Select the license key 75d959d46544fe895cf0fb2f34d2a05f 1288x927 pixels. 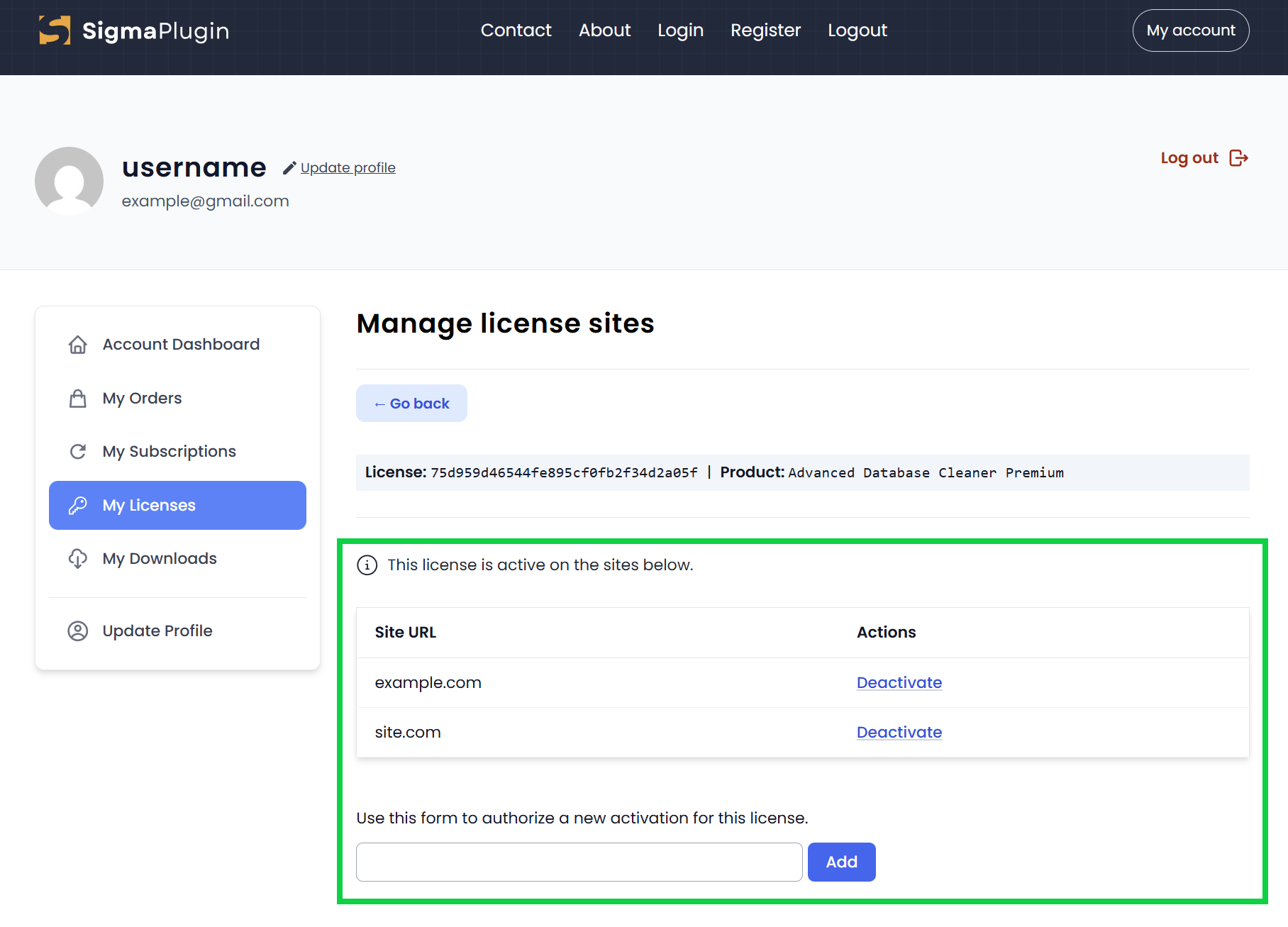[564, 473]
